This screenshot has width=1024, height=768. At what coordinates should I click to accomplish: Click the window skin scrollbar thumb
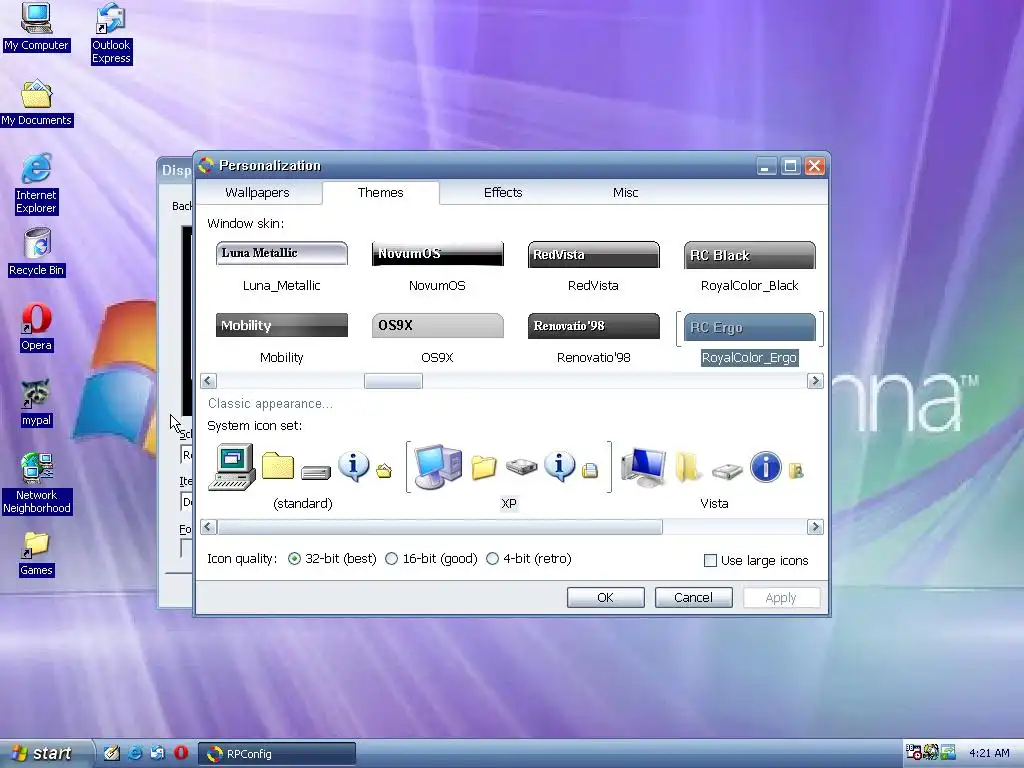pos(393,381)
